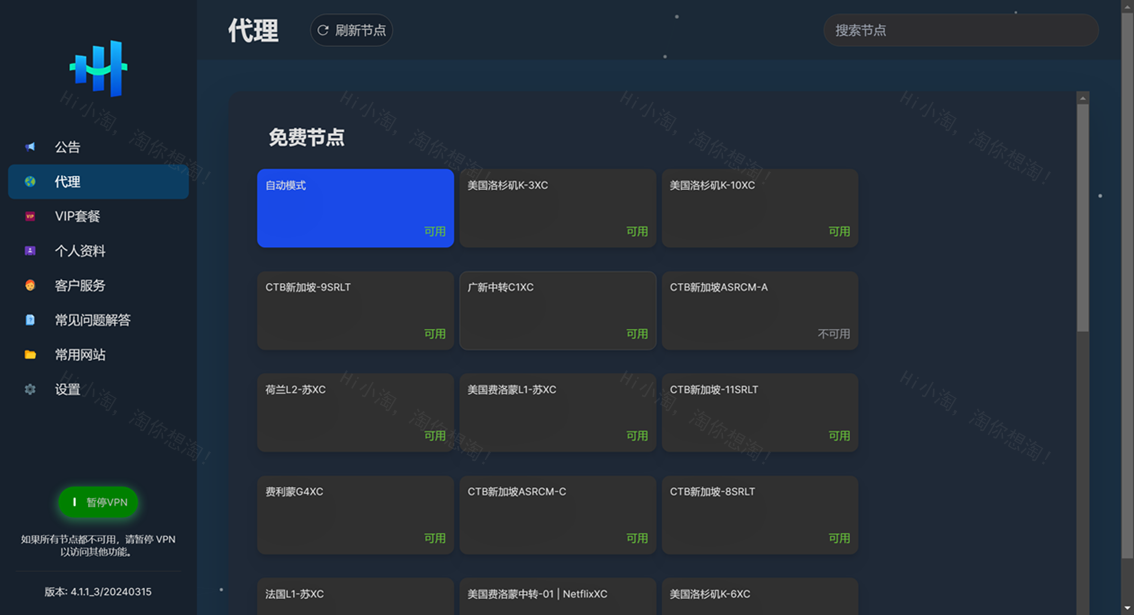
Task: Toggle the 暂停VPN button
Action: (98, 502)
